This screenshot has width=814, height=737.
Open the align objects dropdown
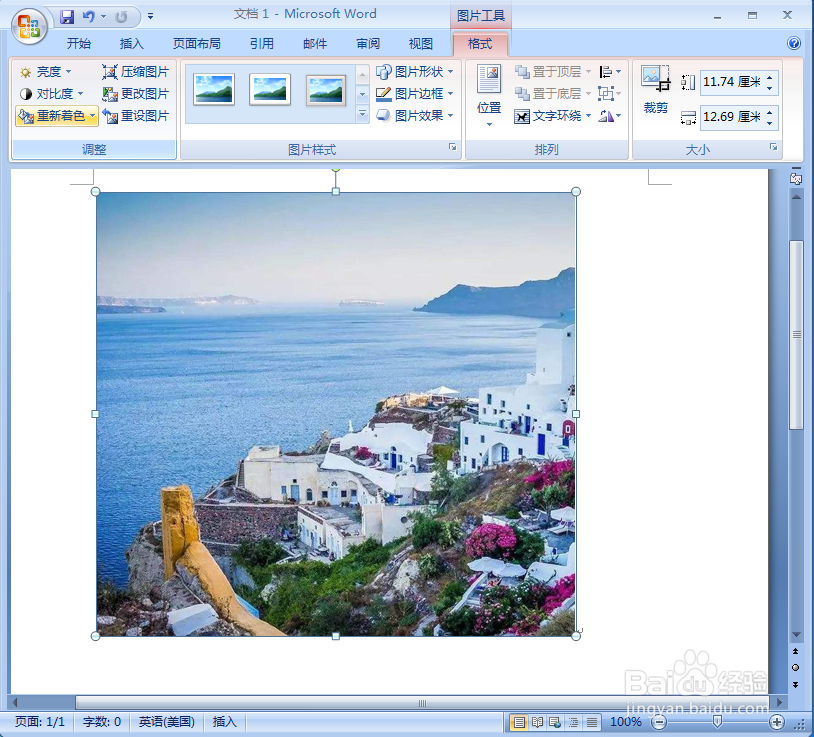[x=609, y=72]
